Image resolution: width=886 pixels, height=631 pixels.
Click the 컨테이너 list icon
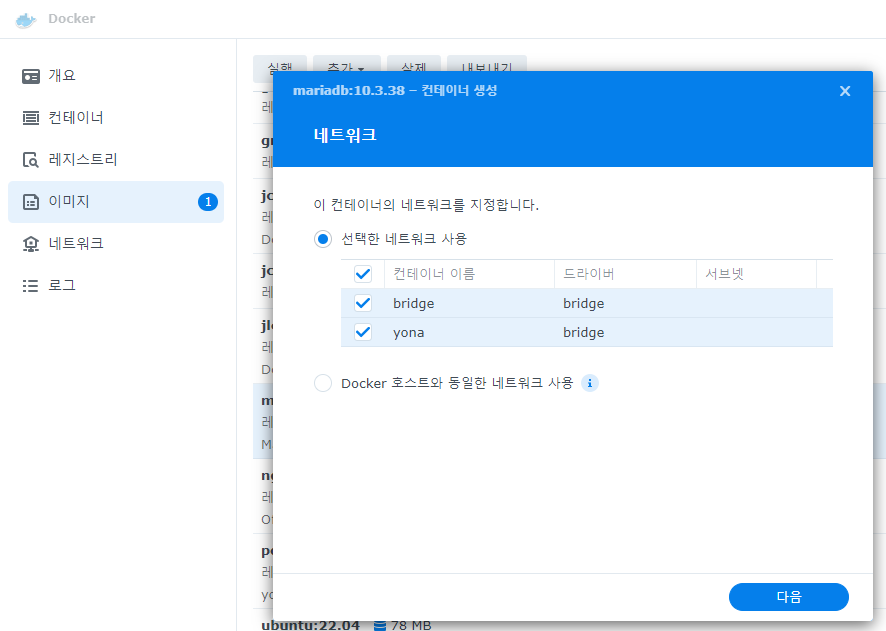[31, 118]
